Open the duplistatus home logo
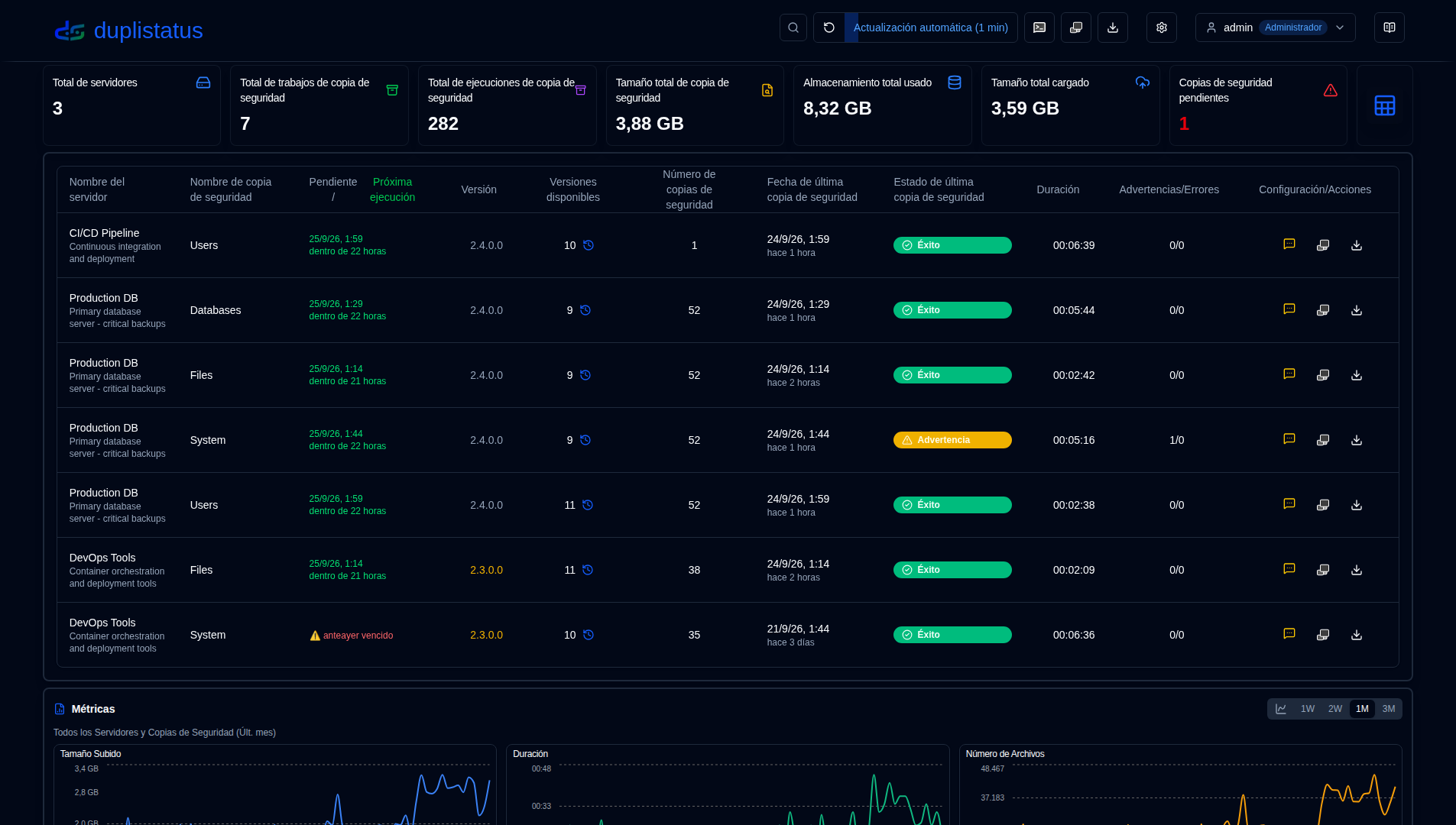Screen dimensions: 1456x825 [128, 31]
